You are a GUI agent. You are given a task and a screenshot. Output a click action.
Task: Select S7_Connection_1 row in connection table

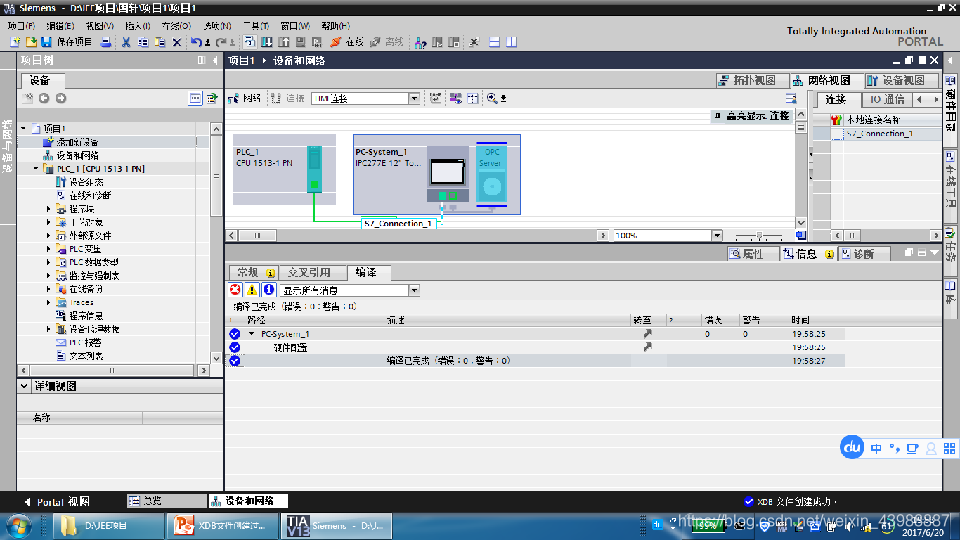pos(877,133)
